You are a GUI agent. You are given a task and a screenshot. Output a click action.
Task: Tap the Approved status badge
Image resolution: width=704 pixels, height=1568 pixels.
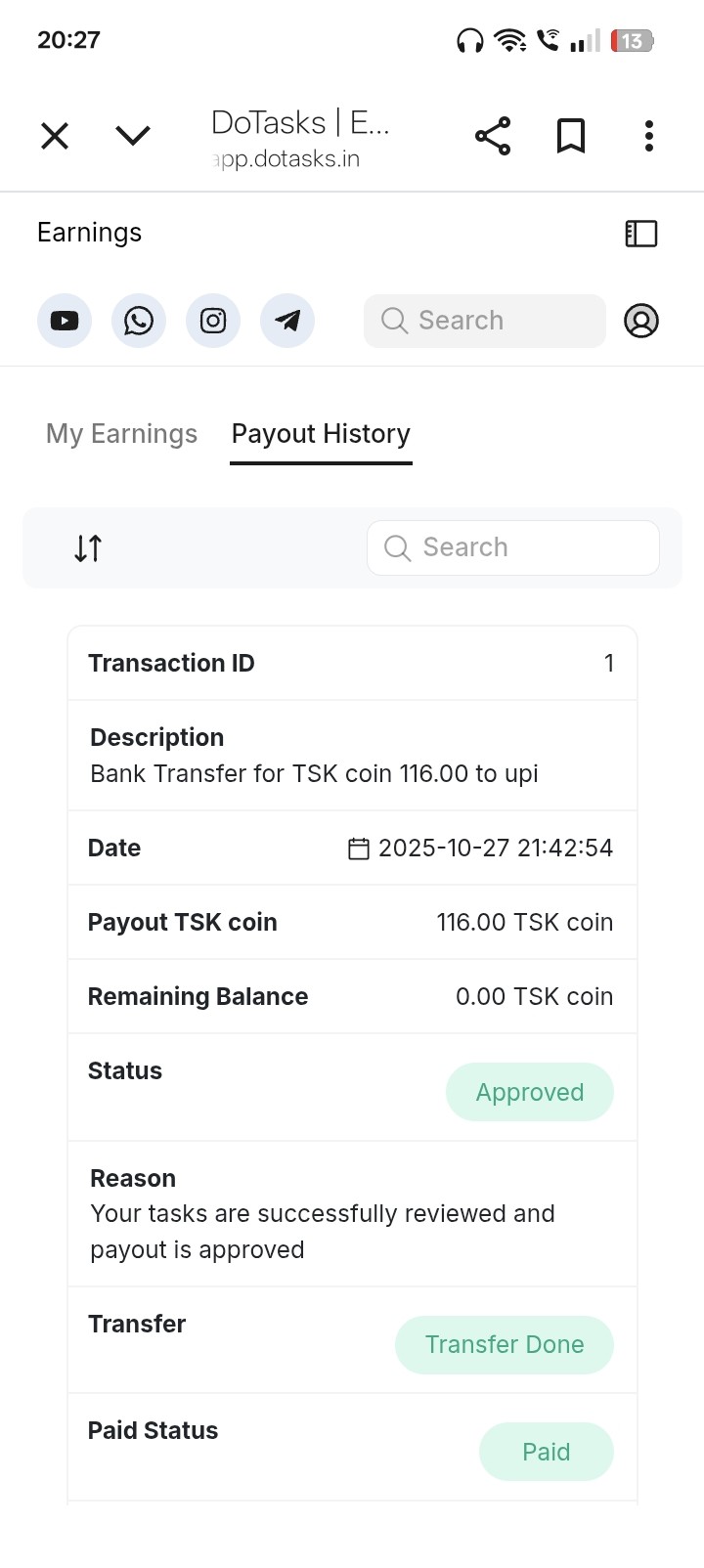click(530, 1092)
